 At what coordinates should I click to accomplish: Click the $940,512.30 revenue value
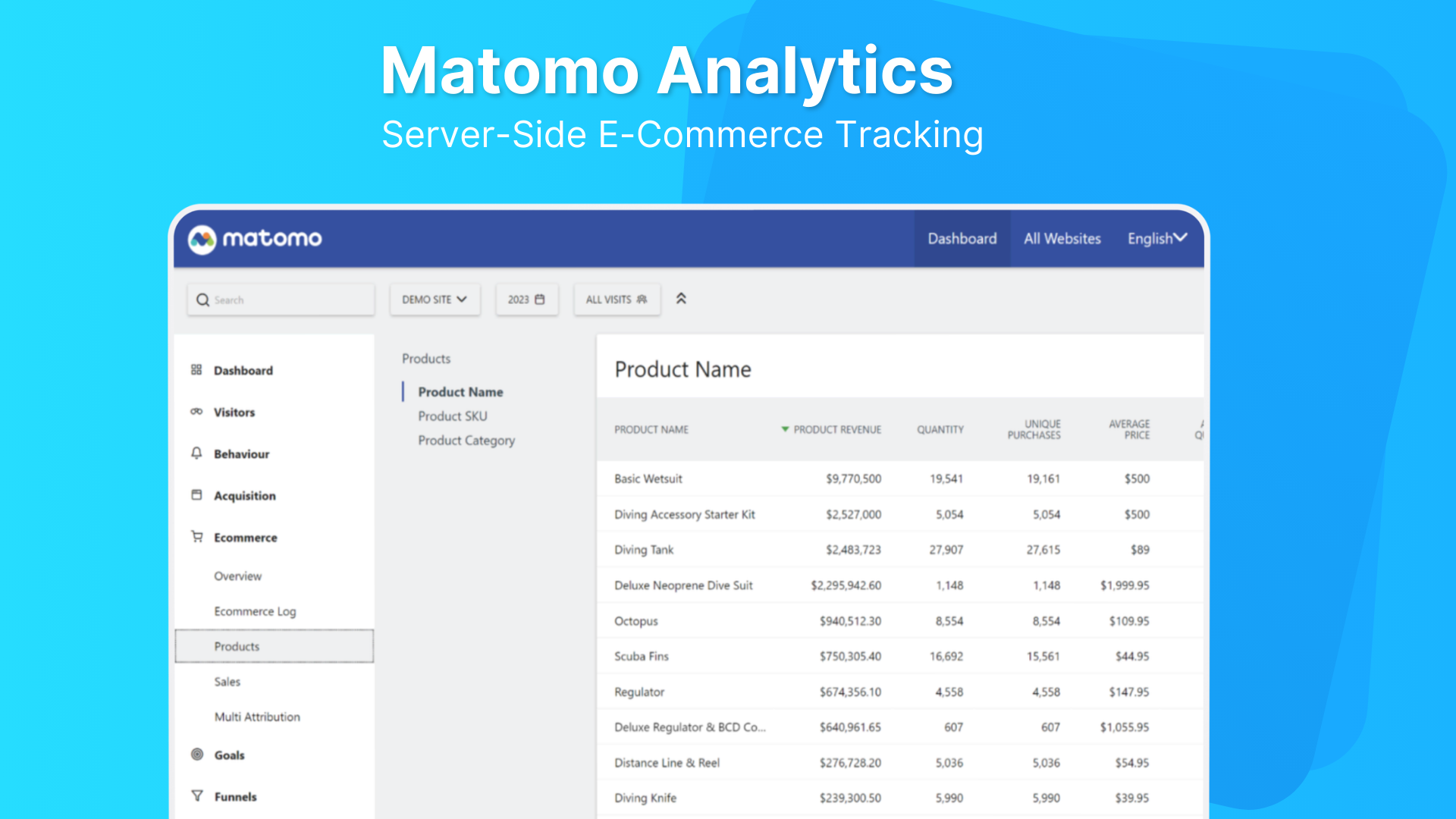pyautogui.click(x=850, y=621)
